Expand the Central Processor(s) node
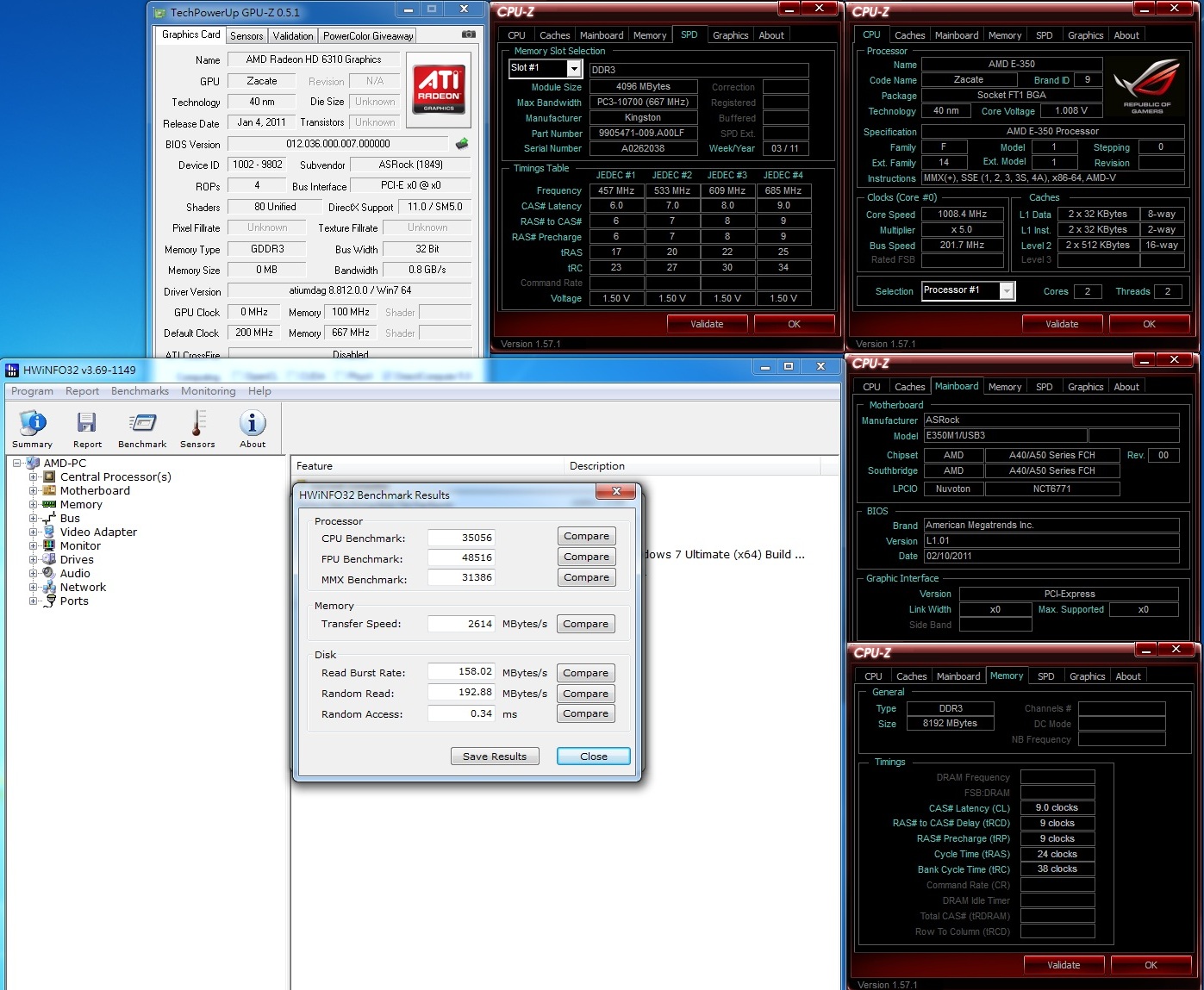This screenshot has height=990, width=1204. click(34, 476)
